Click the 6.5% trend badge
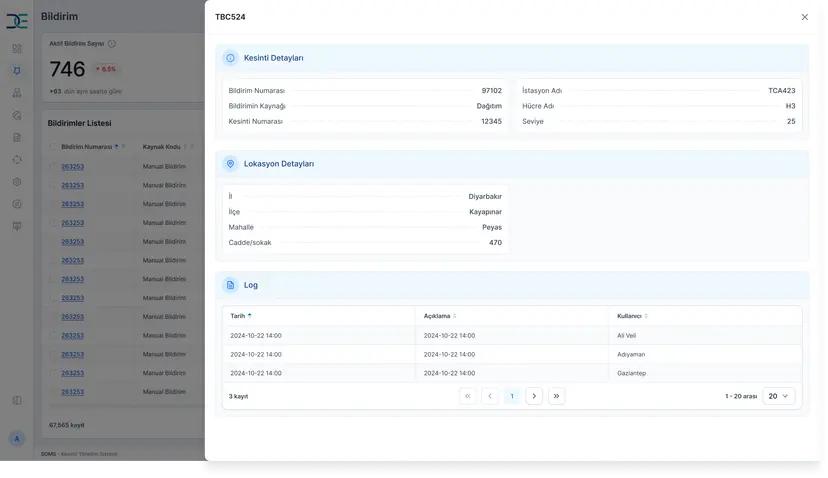The image size is (828, 478). click(x=106, y=69)
